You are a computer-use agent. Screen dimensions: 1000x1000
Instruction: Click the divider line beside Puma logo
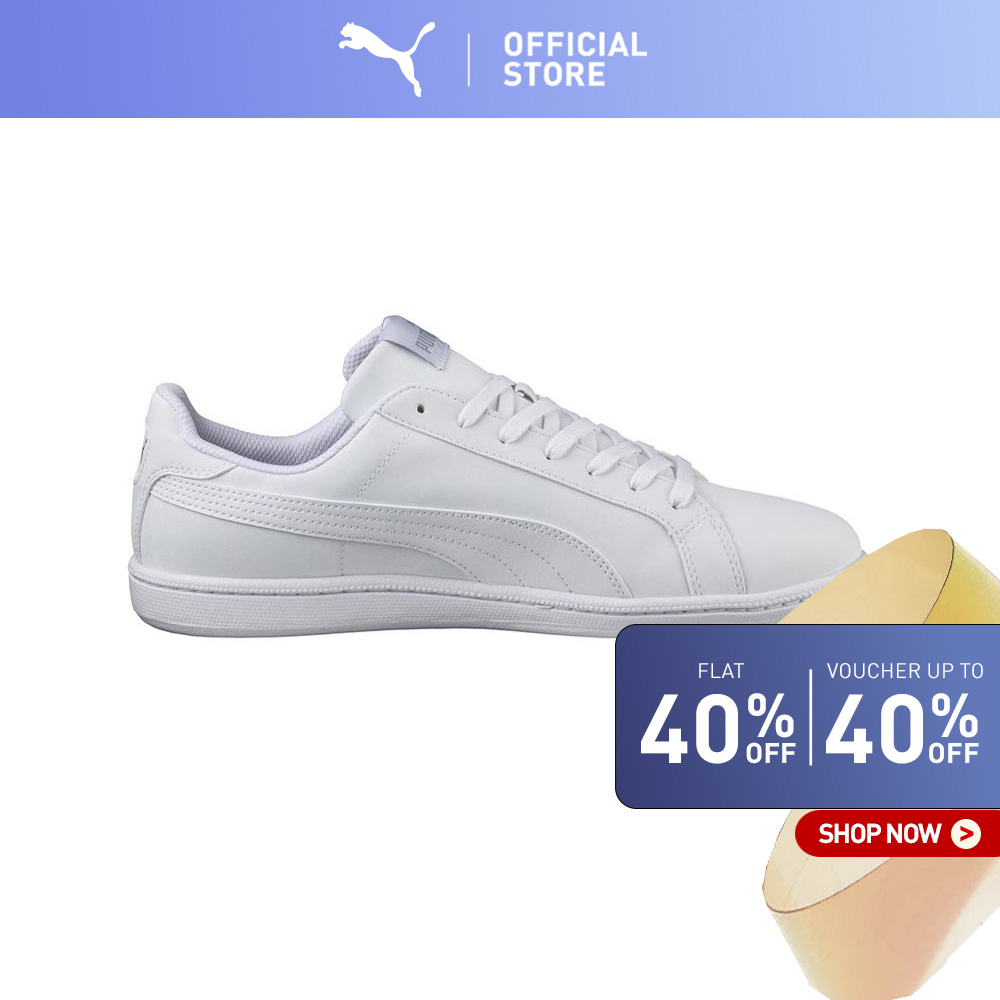coord(469,60)
